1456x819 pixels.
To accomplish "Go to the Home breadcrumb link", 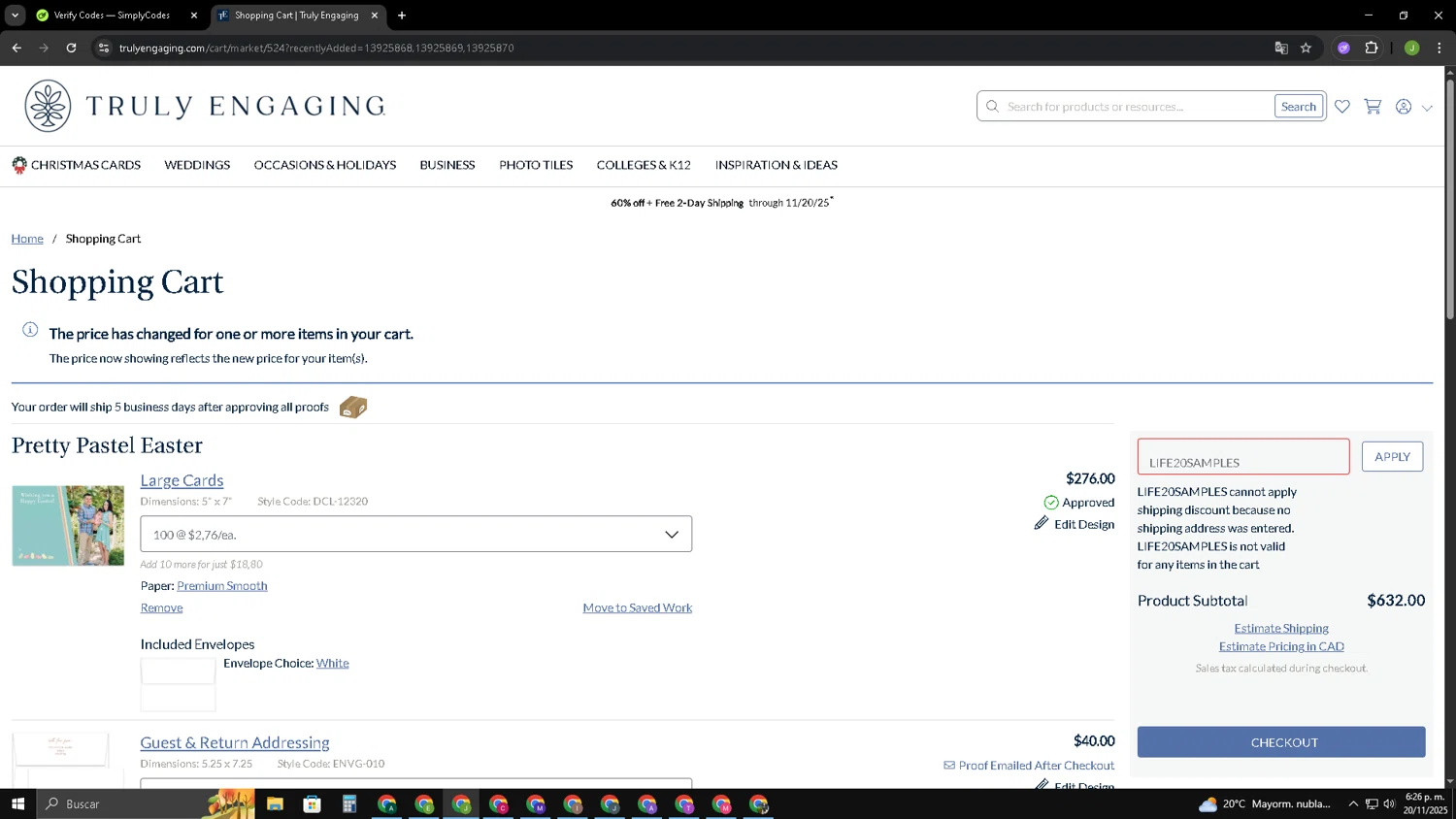I will coord(27,239).
